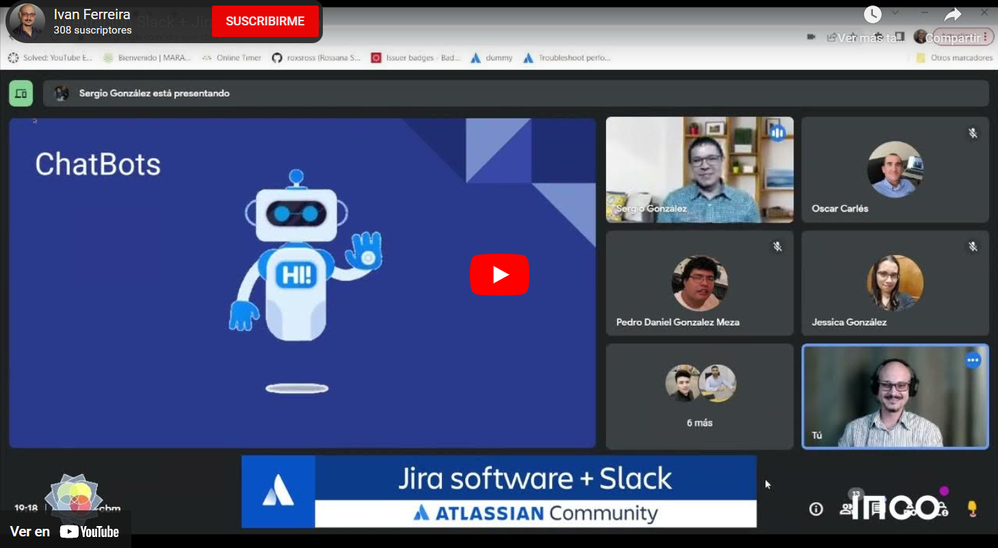The image size is (998, 548).
Task: Open Ivan Ferreira channel avatar
Action: pos(27,21)
